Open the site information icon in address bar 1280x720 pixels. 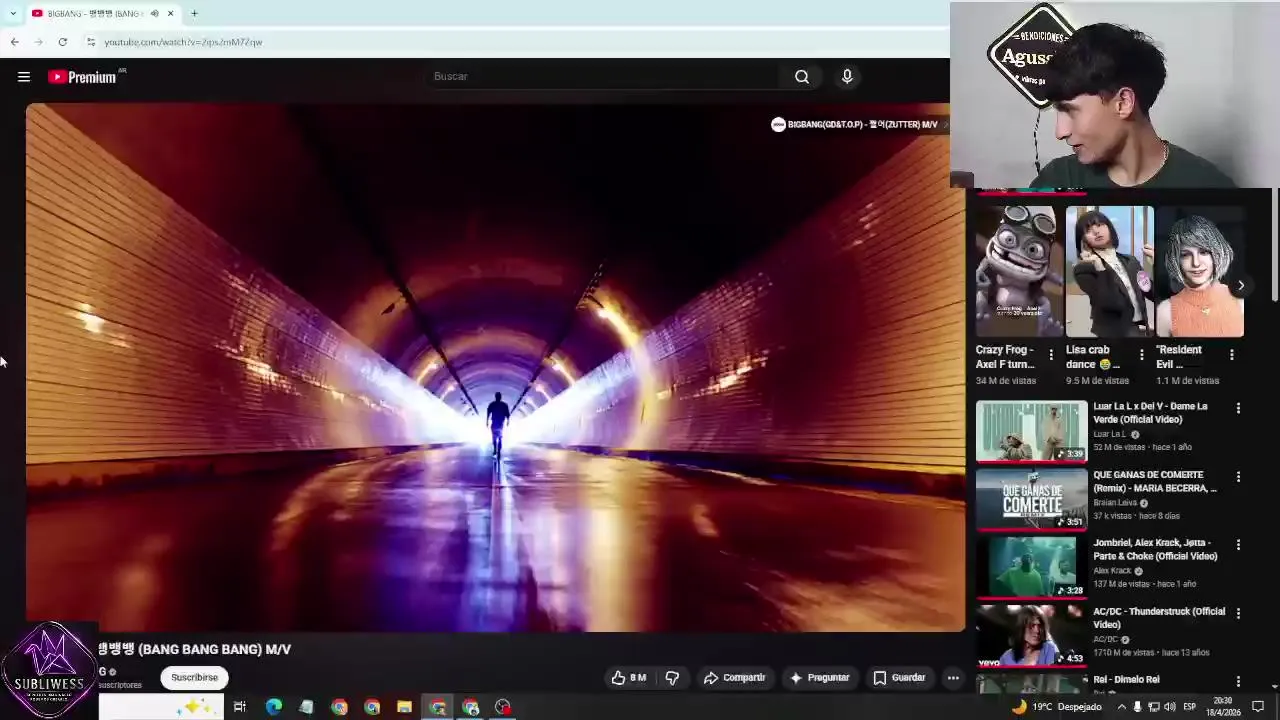[x=91, y=42]
